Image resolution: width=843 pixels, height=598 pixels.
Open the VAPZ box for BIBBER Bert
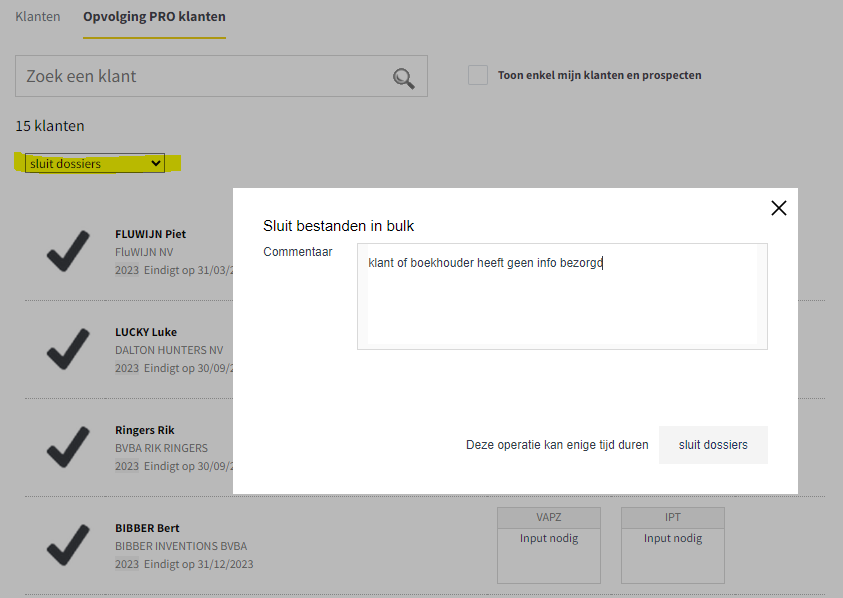point(549,545)
